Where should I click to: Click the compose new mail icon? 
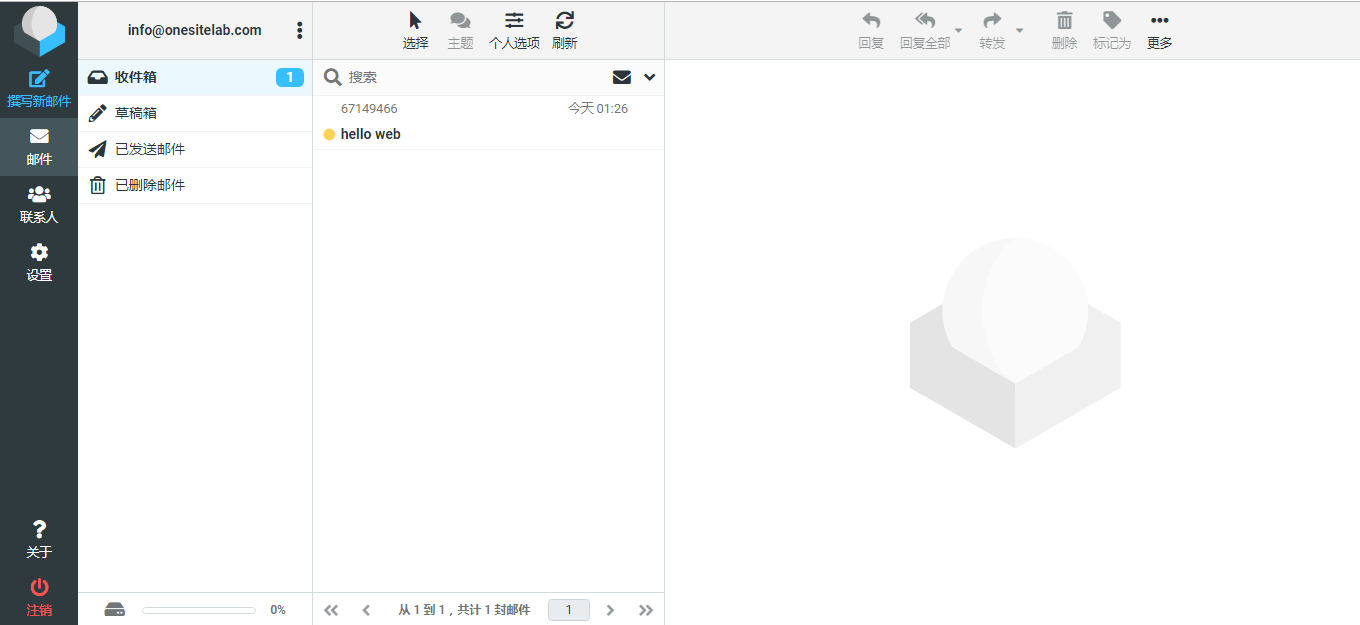39,79
